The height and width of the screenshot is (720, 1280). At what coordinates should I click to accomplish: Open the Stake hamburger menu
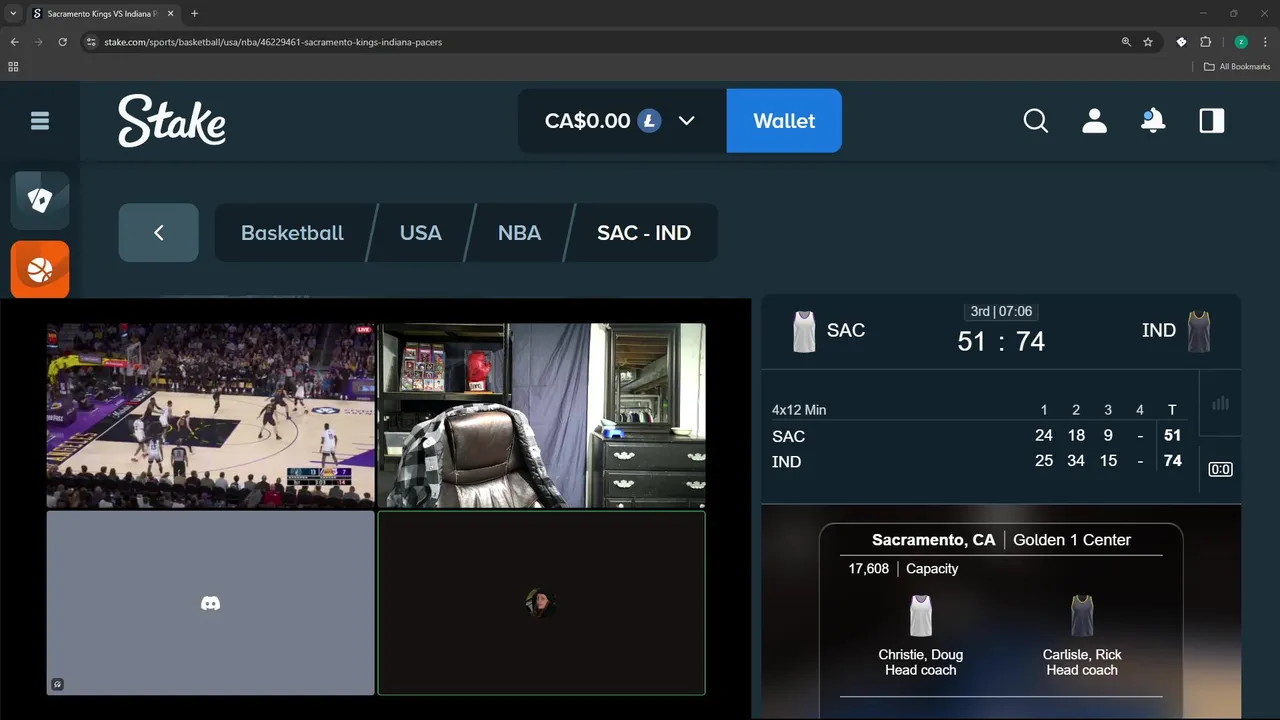tap(40, 121)
